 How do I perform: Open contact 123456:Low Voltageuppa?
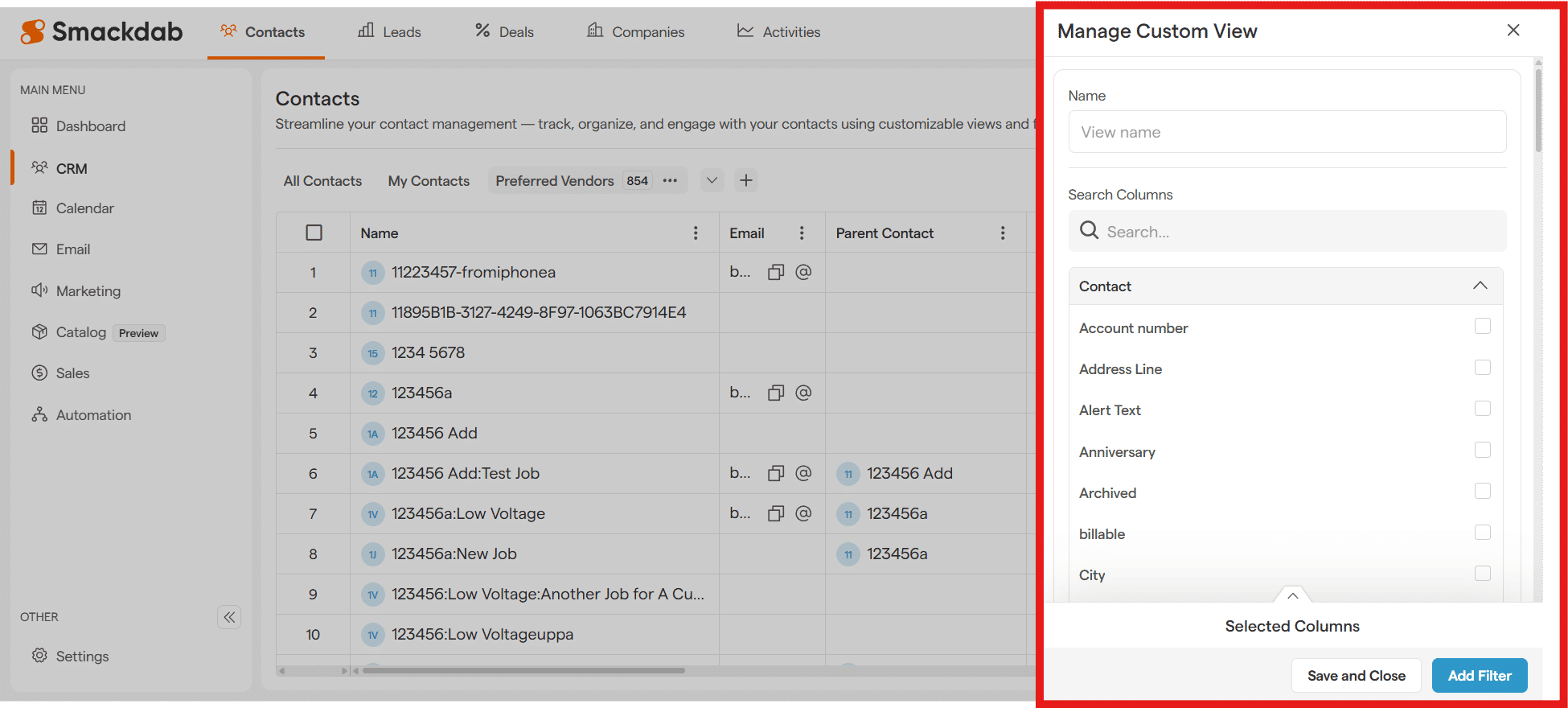(482, 635)
